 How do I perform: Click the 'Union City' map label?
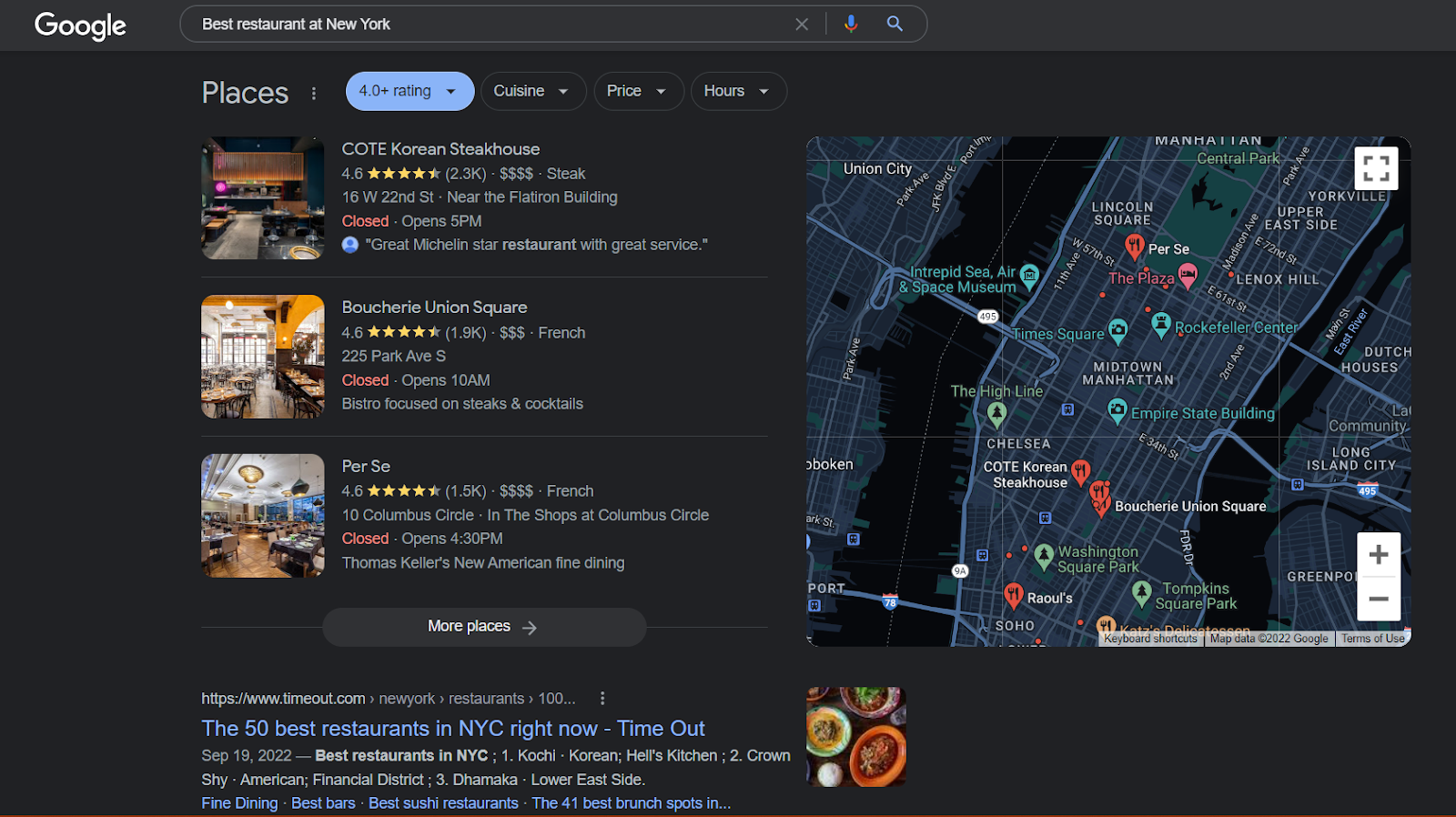point(877,169)
